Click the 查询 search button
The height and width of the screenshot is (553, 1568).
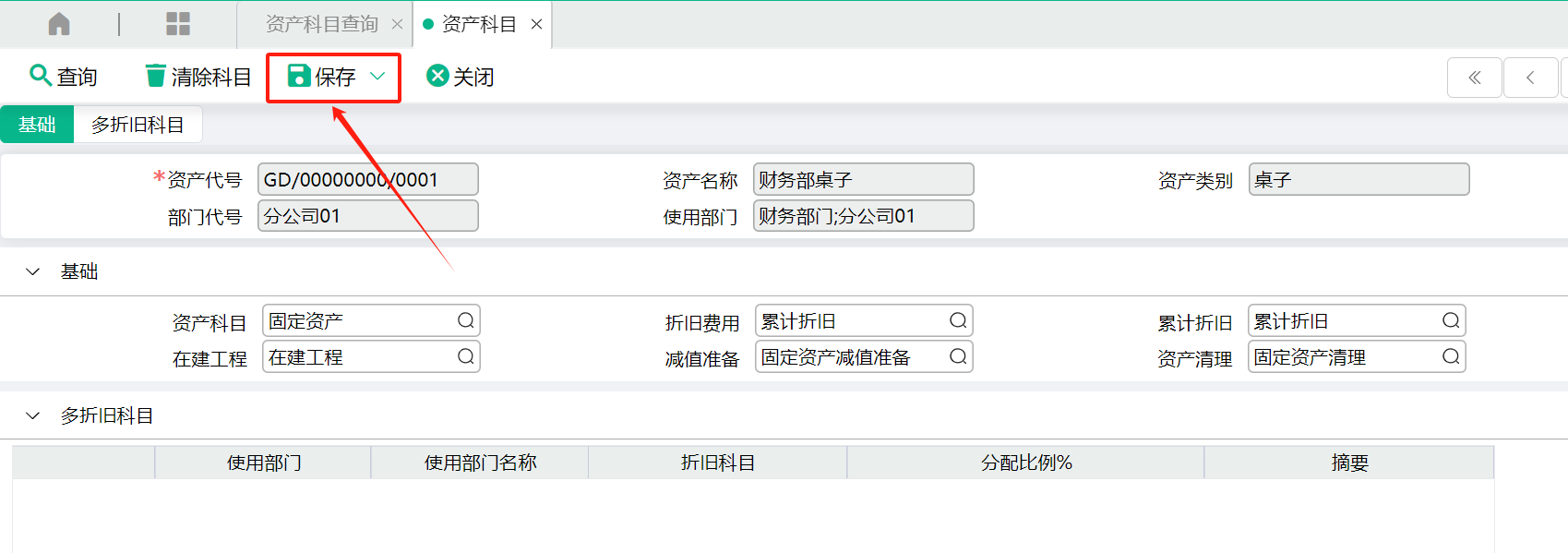[64, 77]
